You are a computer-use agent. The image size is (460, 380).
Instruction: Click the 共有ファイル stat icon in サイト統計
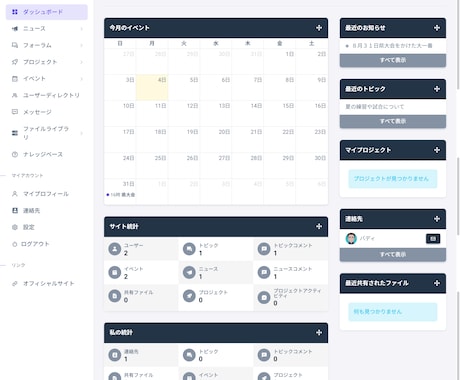coord(115,296)
